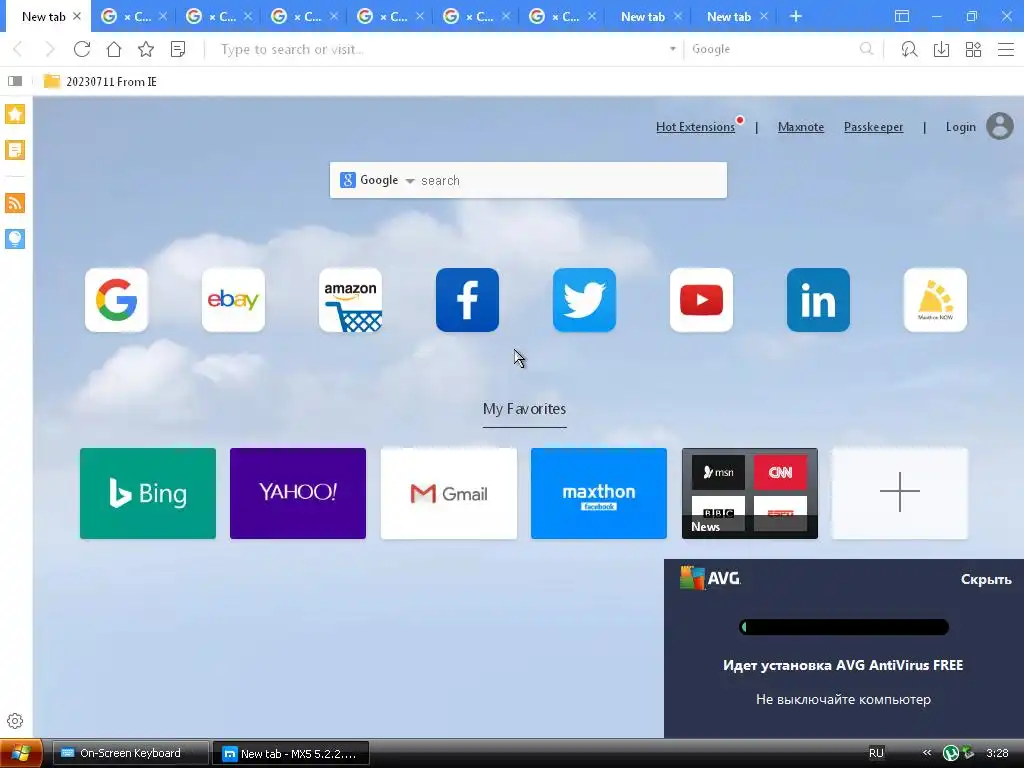
Task: Open address bar history dropdown arrow
Action: [x=673, y=49]
